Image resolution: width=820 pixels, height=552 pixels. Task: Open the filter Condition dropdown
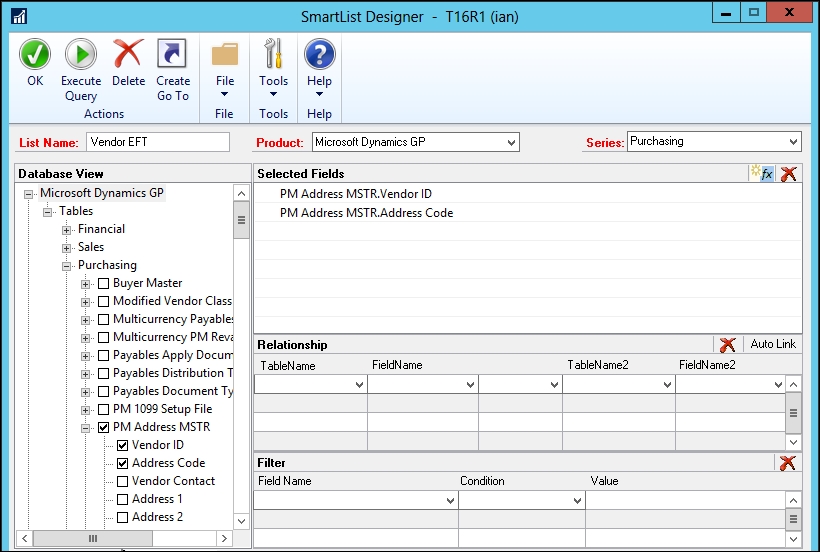(577, 501)
